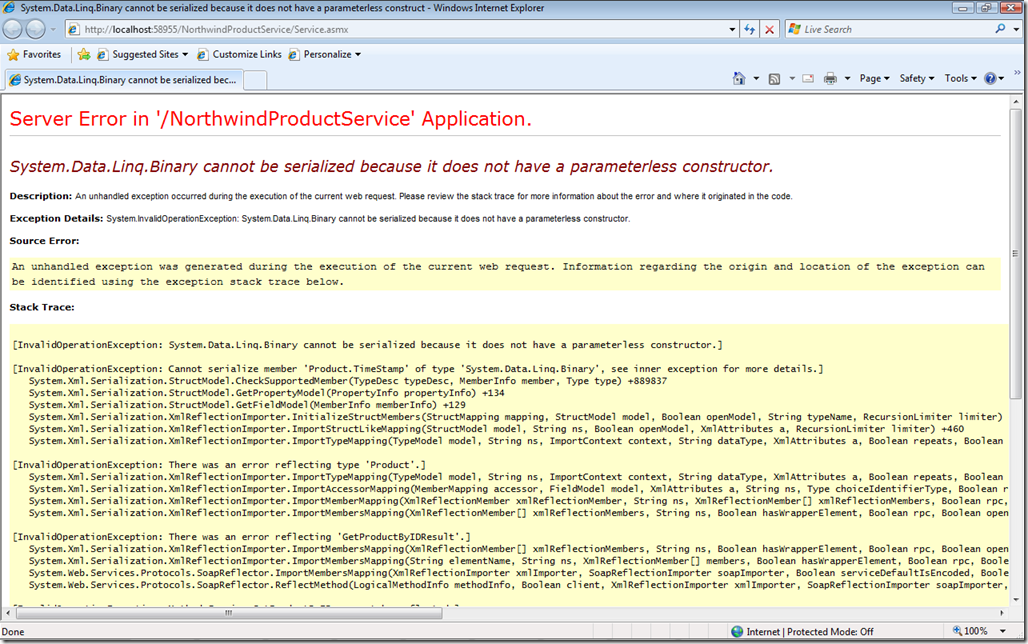This screenshot has height=644, width=1028.
Task: Open the Suggested Sites link
Action: click(142, 54)
